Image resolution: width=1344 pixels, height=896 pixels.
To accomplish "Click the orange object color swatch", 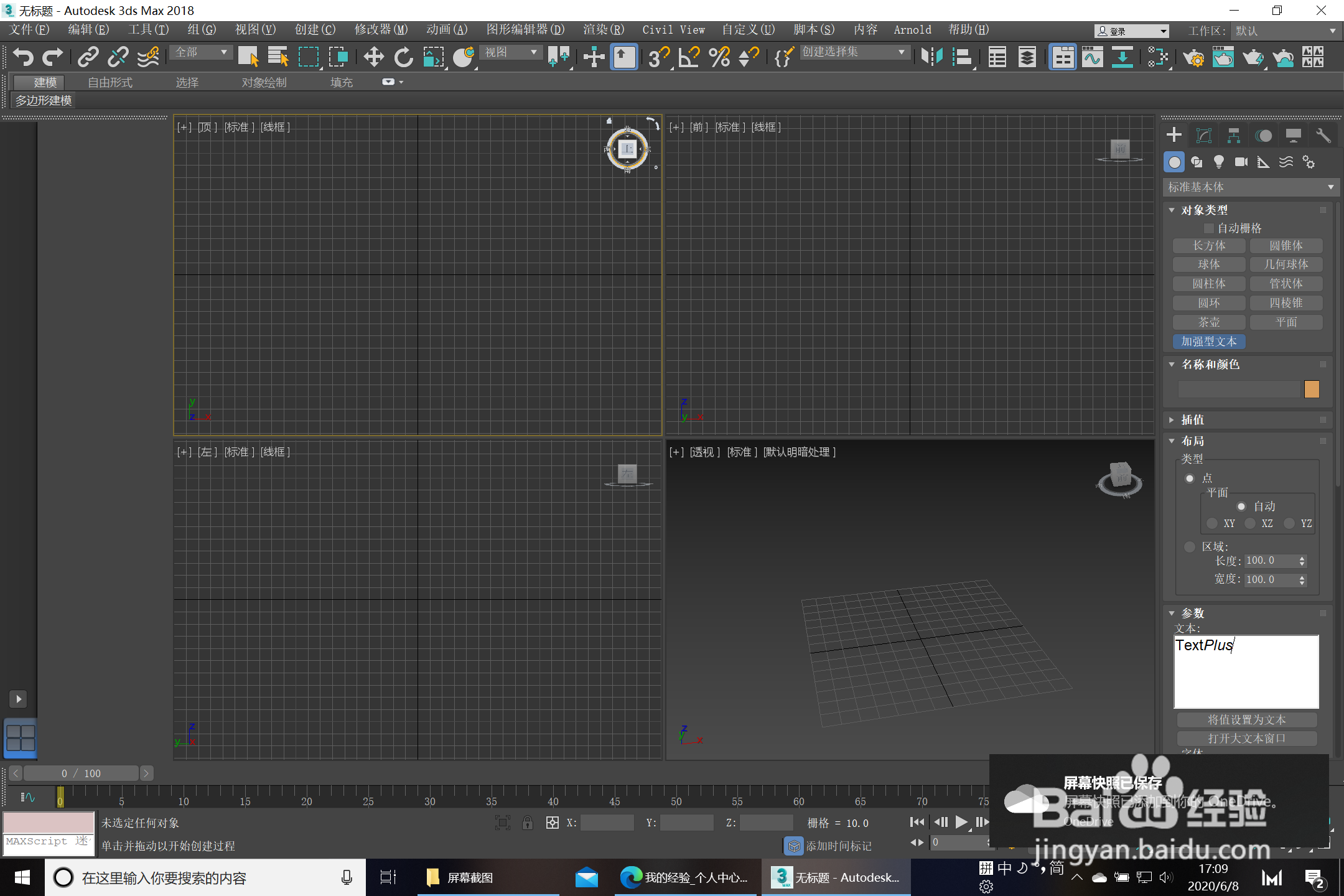I will 1312,390.
